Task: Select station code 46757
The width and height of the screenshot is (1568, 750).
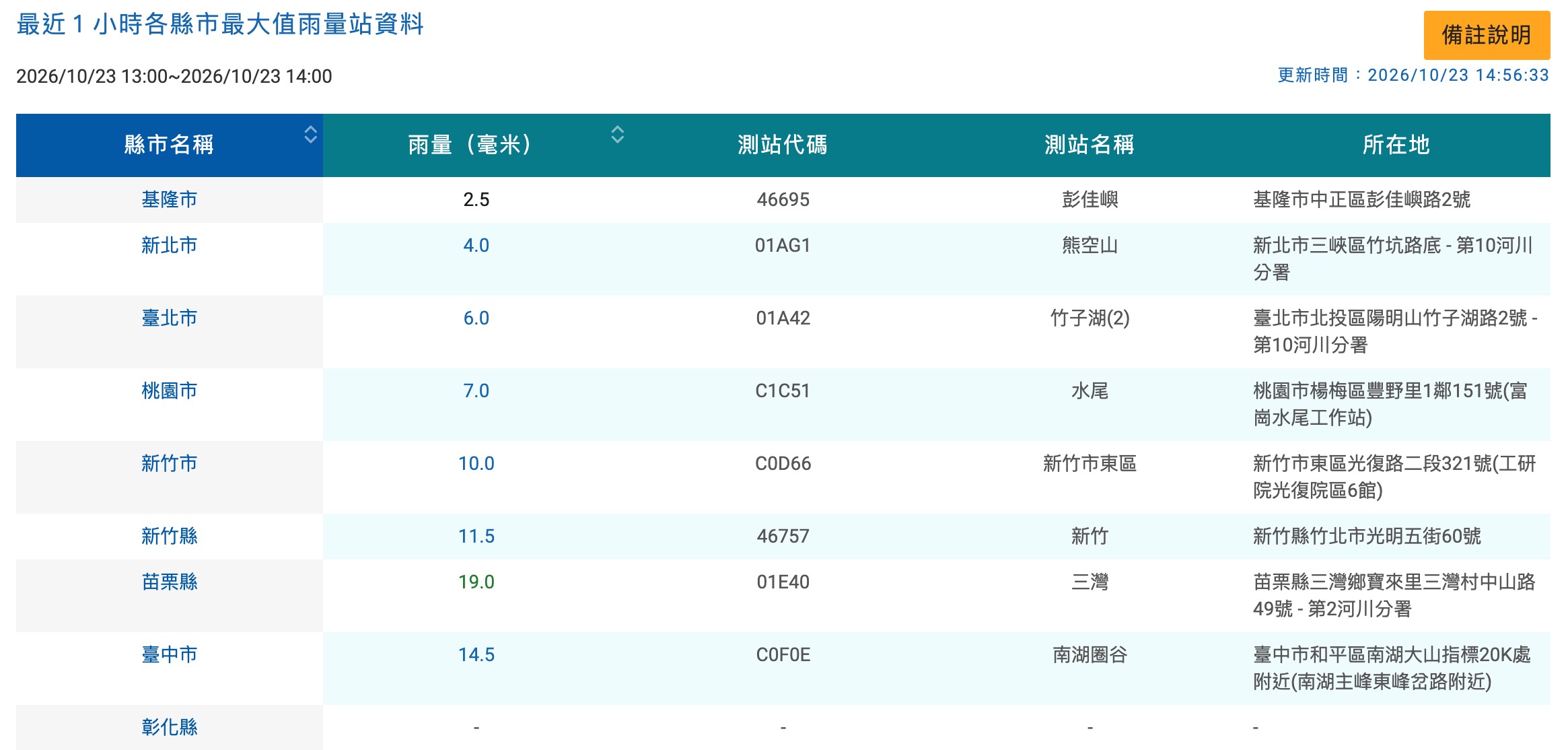Action: click(x=783, y=536)
